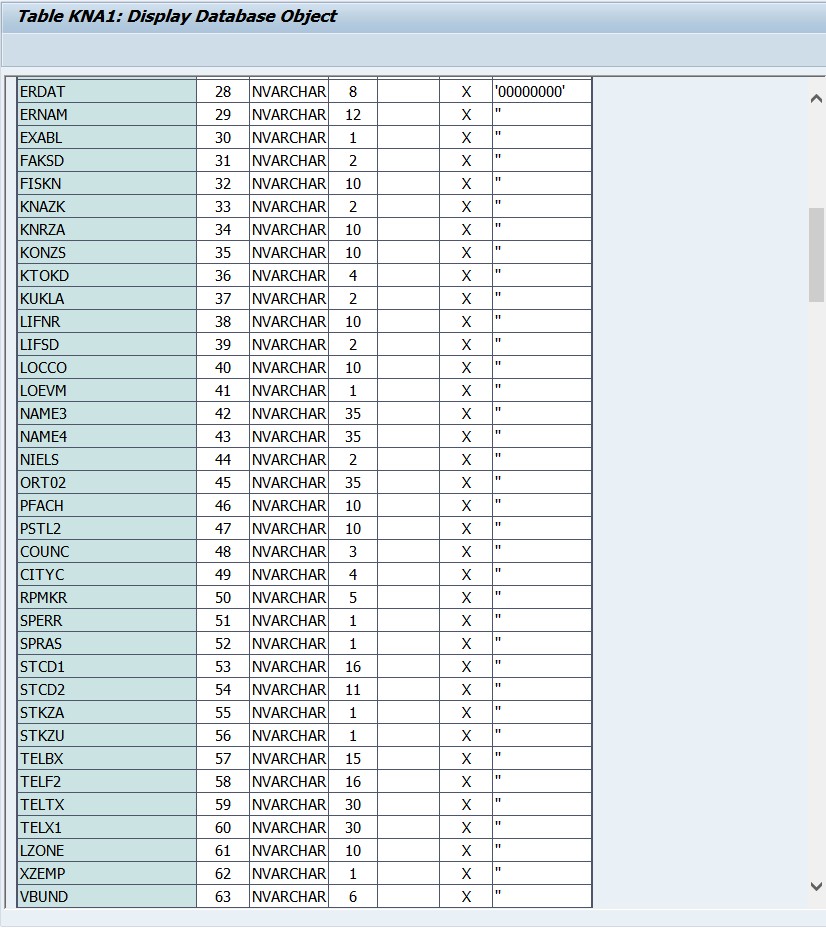Click the scroll up arrow

coord(816,99)
